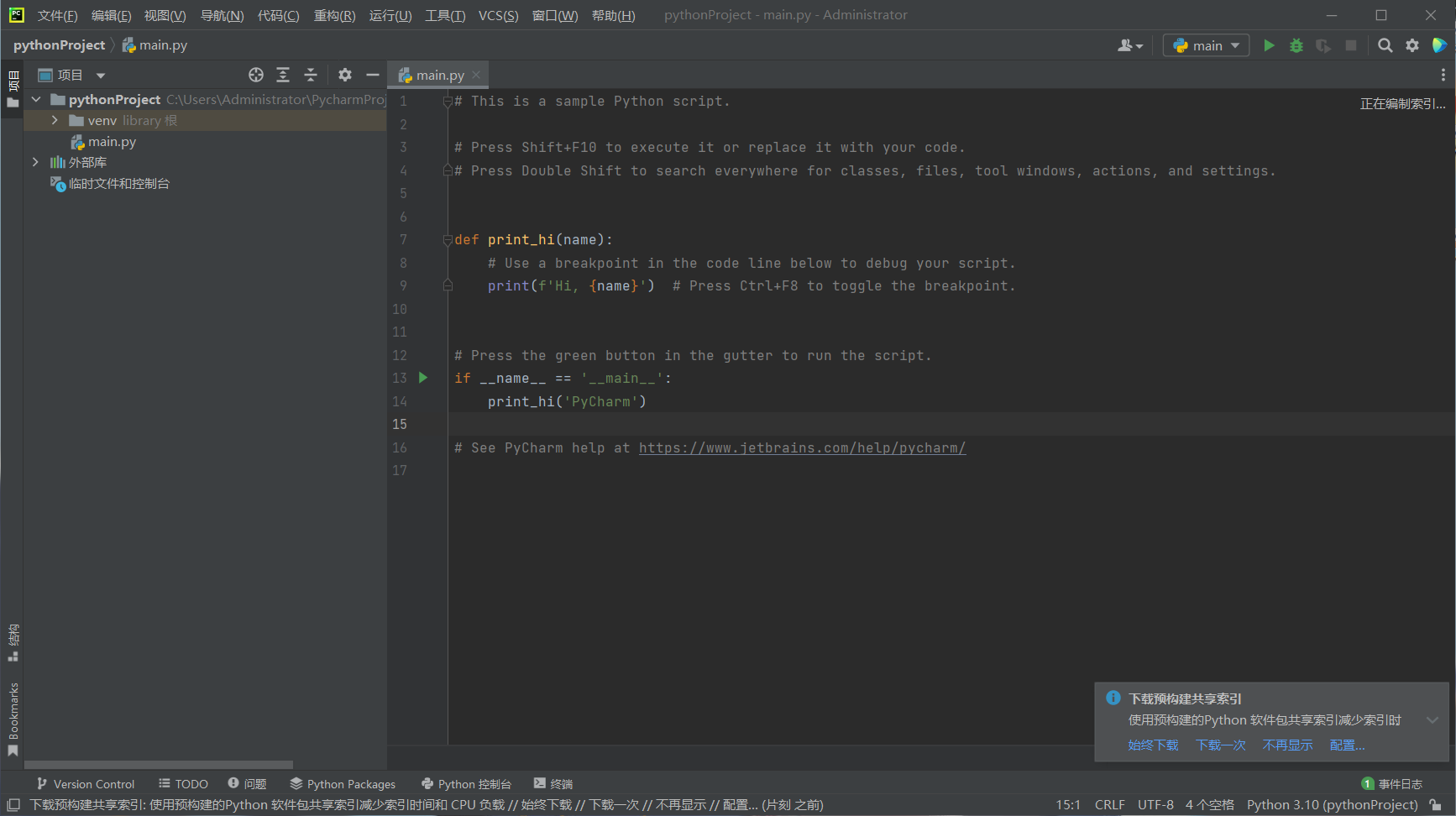The height and width of the screenshot is (816, 1456).
Task: Open the Project side tool window button
Action: (13, 89)
